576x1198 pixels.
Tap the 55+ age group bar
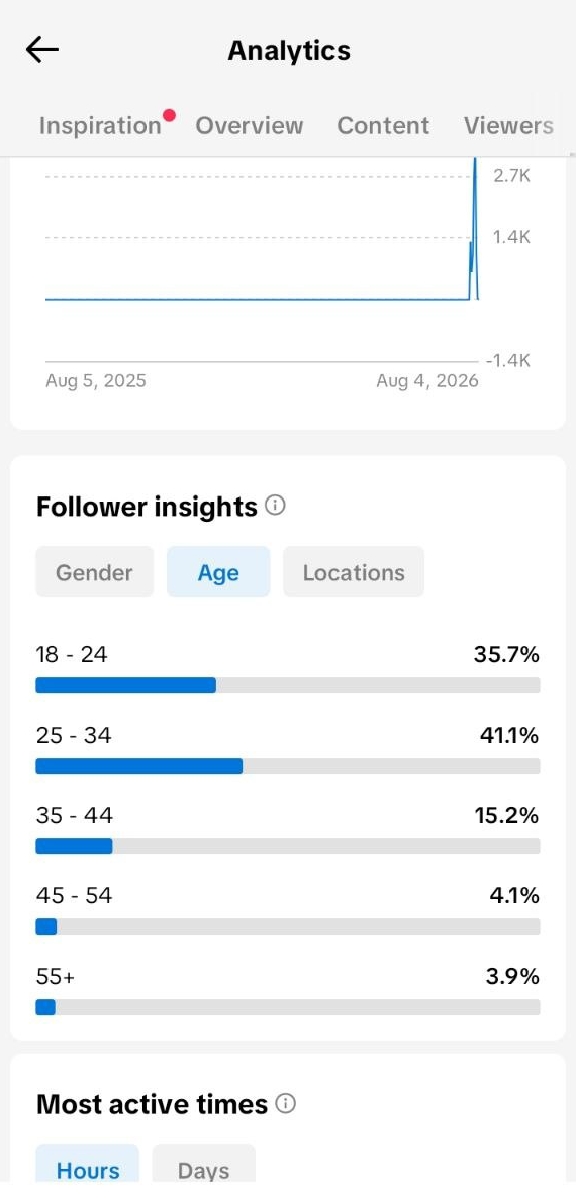tap(288, 1007)
